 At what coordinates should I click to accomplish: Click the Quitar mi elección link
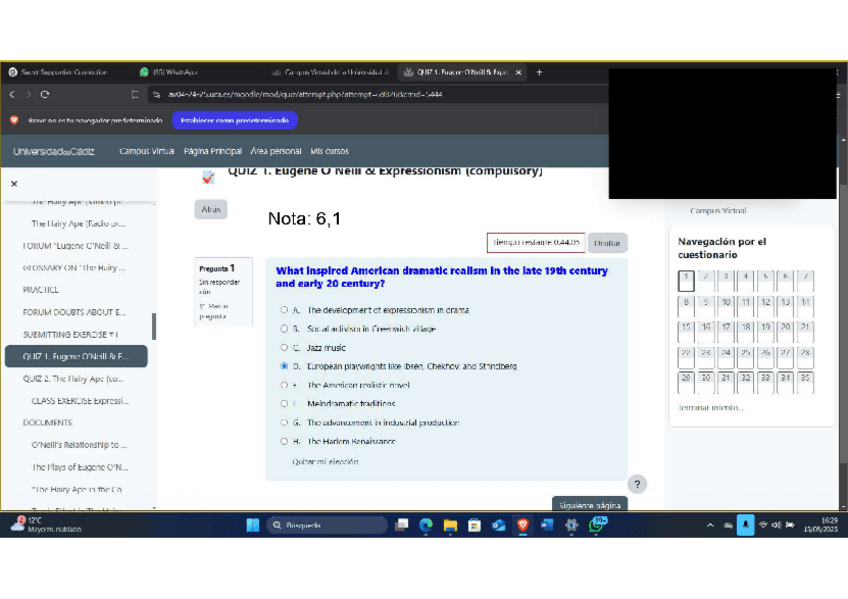pyautogui.click(x=325, y=462)
